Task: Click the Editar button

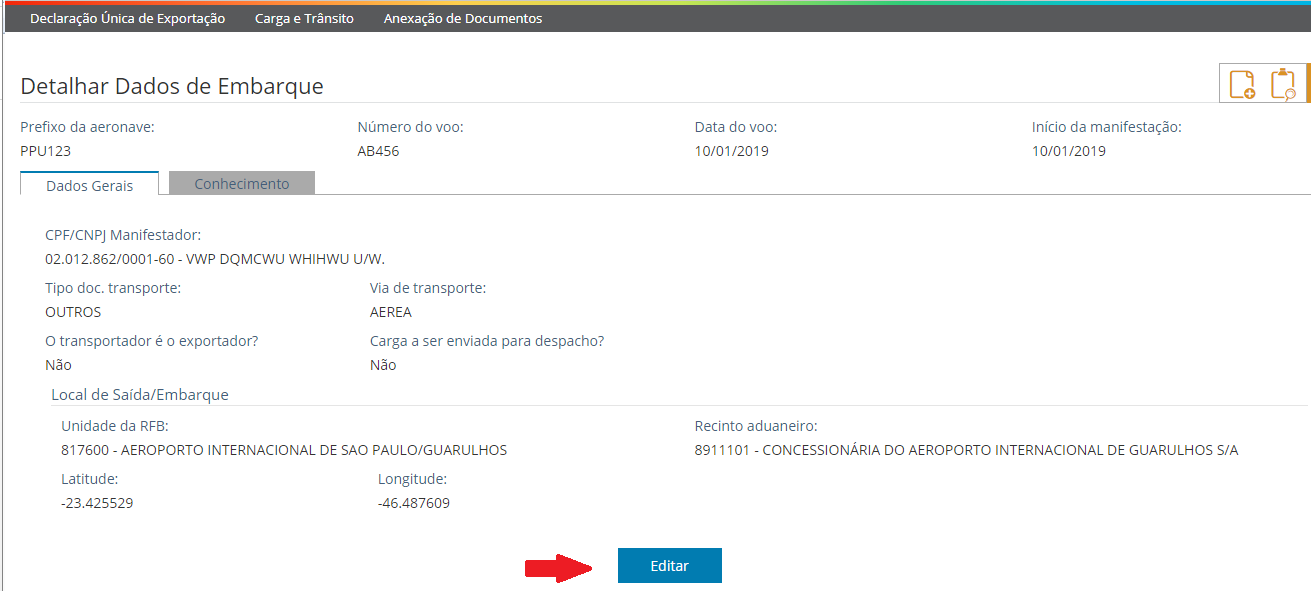Action: click(x=669, y=565)
